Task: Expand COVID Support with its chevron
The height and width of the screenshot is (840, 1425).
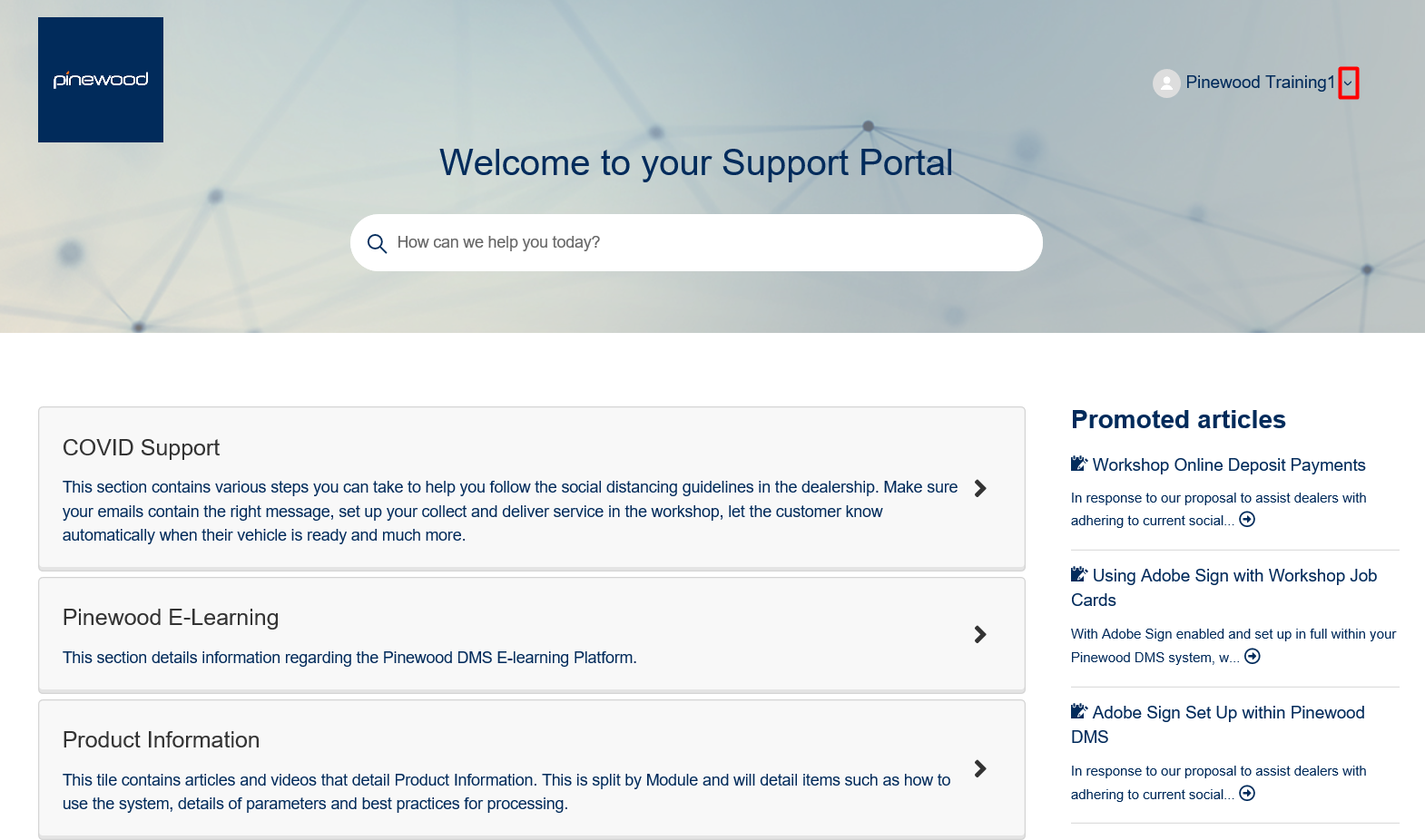Action: tap(980, 488)
